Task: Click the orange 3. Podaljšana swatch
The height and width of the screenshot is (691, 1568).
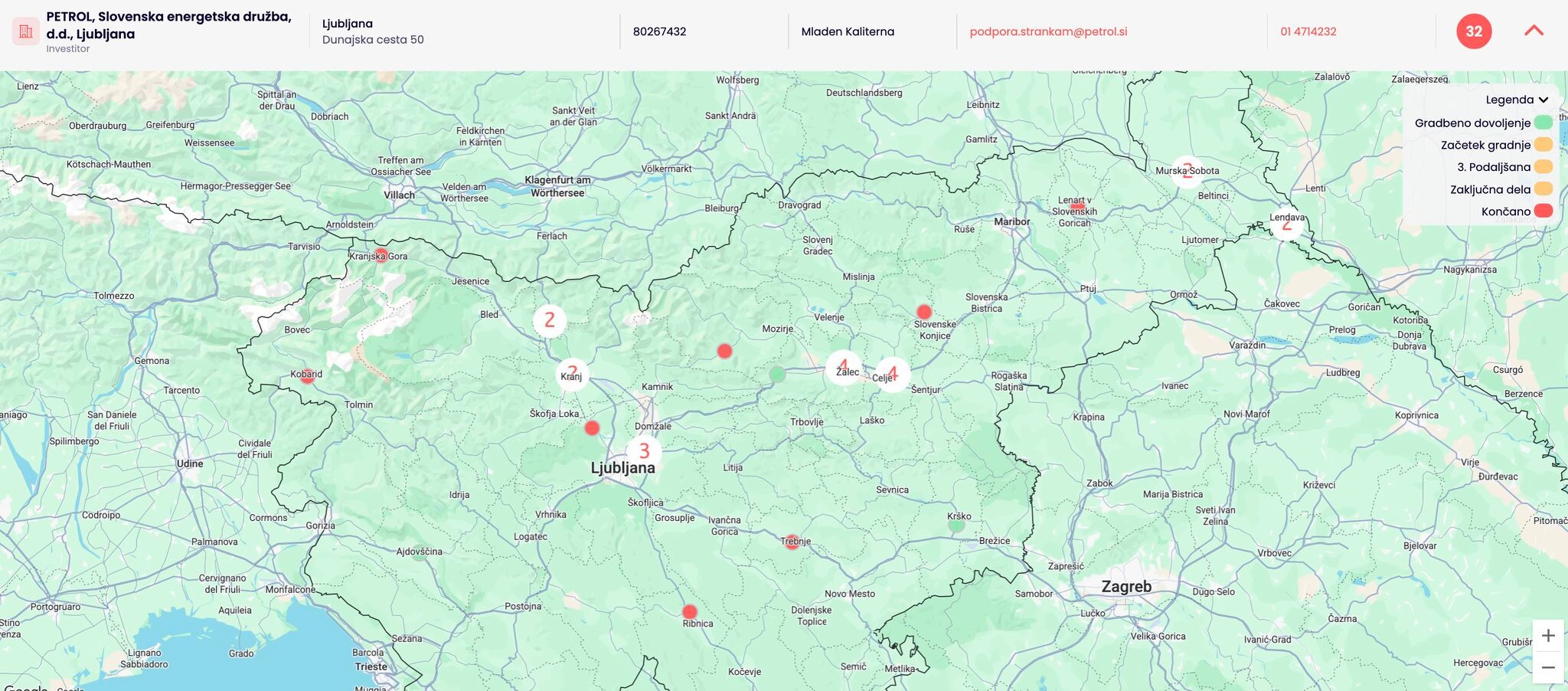Action: (x=1543, y=167)
